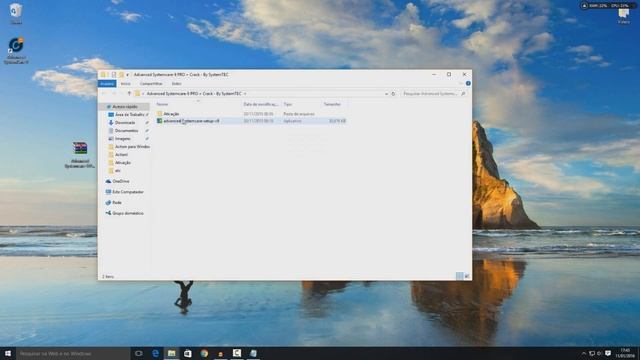
Task: Click the taskbar search box
Action: pos(73,353)
